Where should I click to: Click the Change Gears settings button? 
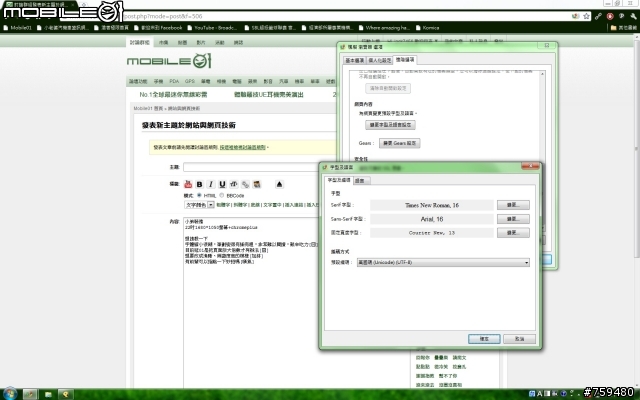[400, 143]
